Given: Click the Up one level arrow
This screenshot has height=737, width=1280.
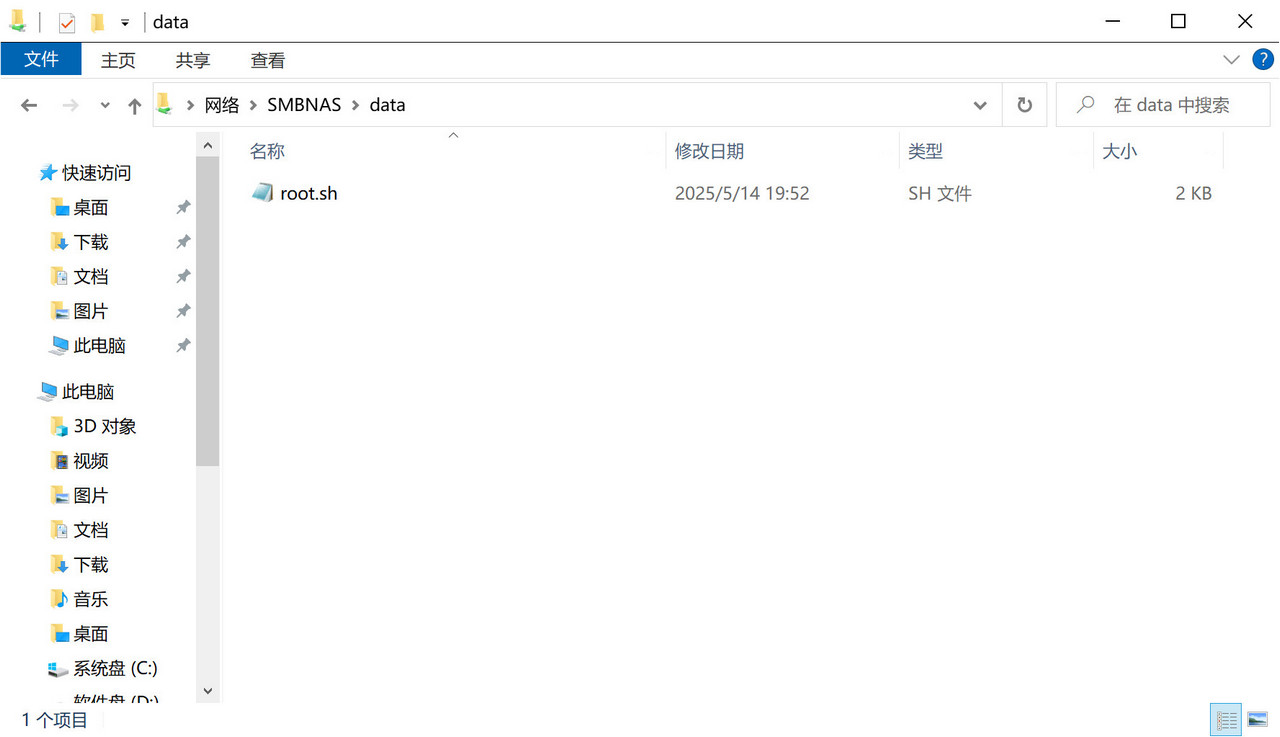Looking at the screenshot, I should point(134,105).
